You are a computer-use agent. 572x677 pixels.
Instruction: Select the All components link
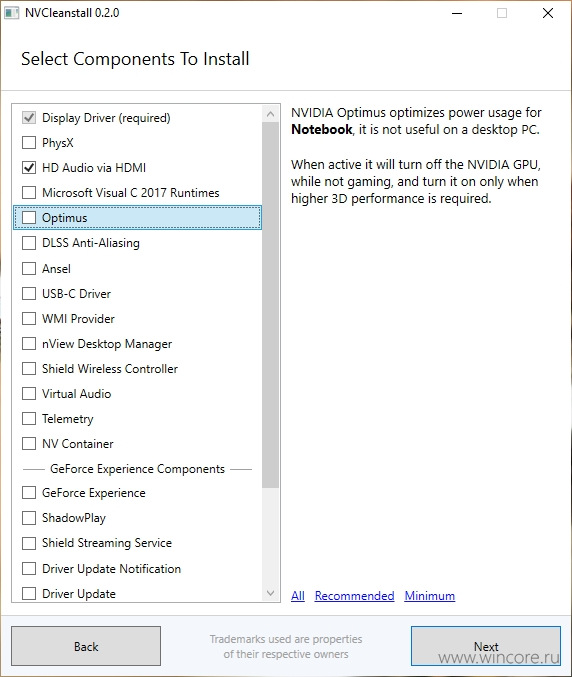(x=298, y=596)
